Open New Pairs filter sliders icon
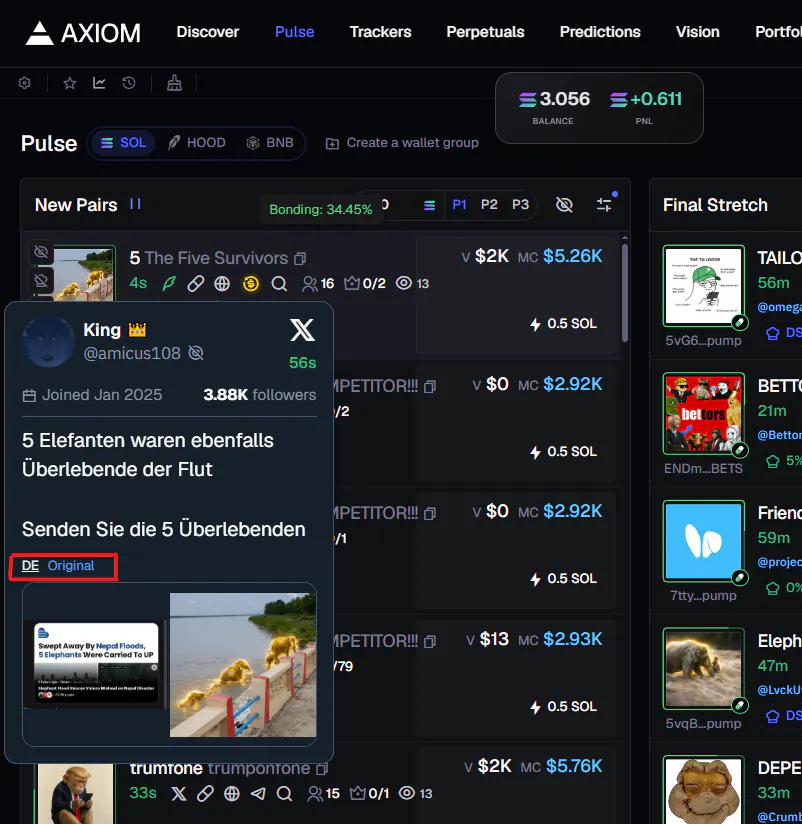802x824 pixels. 604,204
